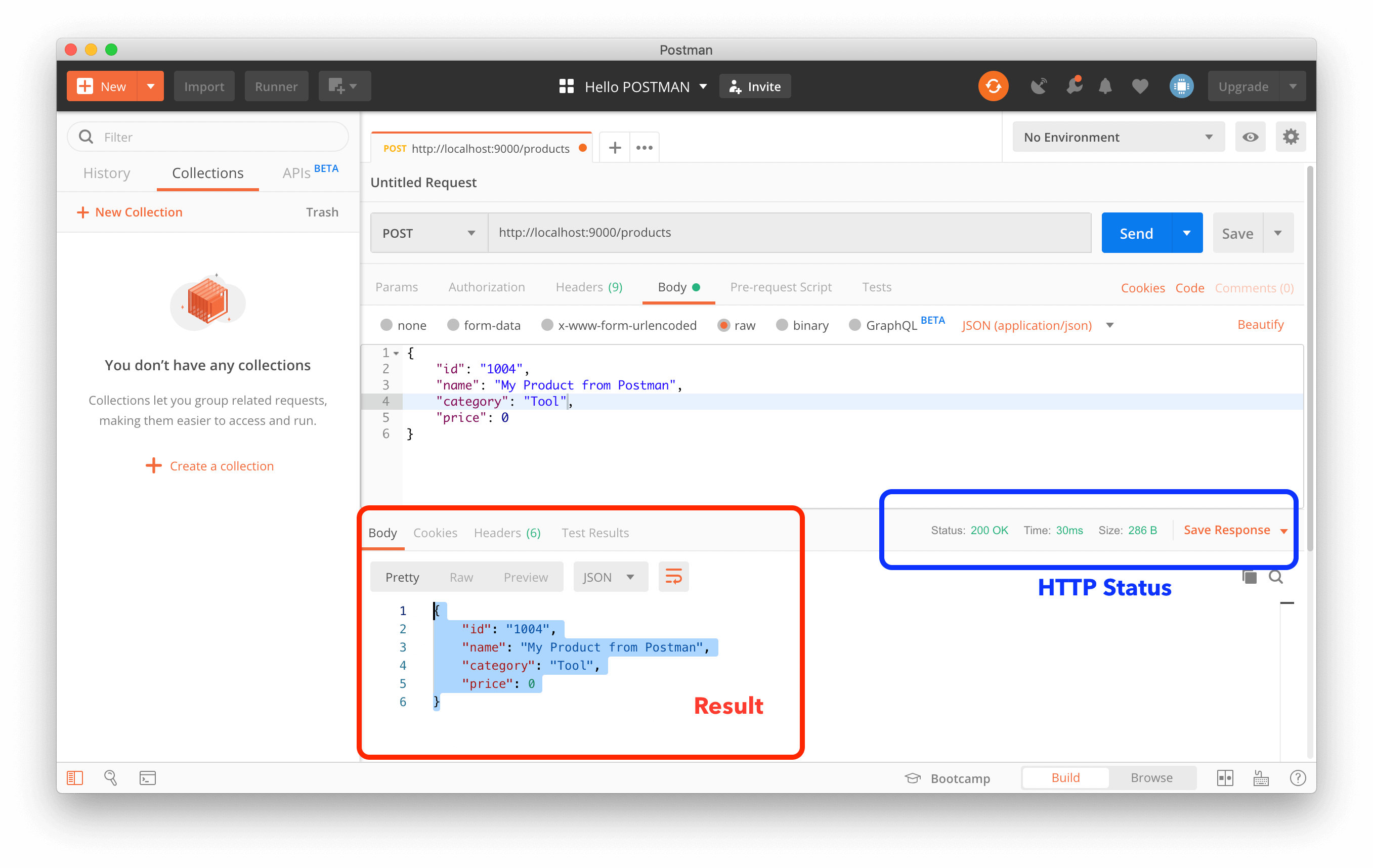Open keyboard shortcuts icon

(1261, 777)
